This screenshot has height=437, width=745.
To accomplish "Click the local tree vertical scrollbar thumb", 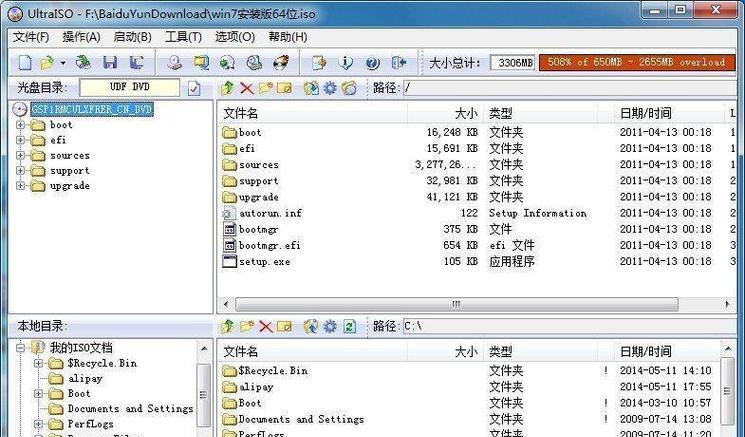I will (203, 395).
